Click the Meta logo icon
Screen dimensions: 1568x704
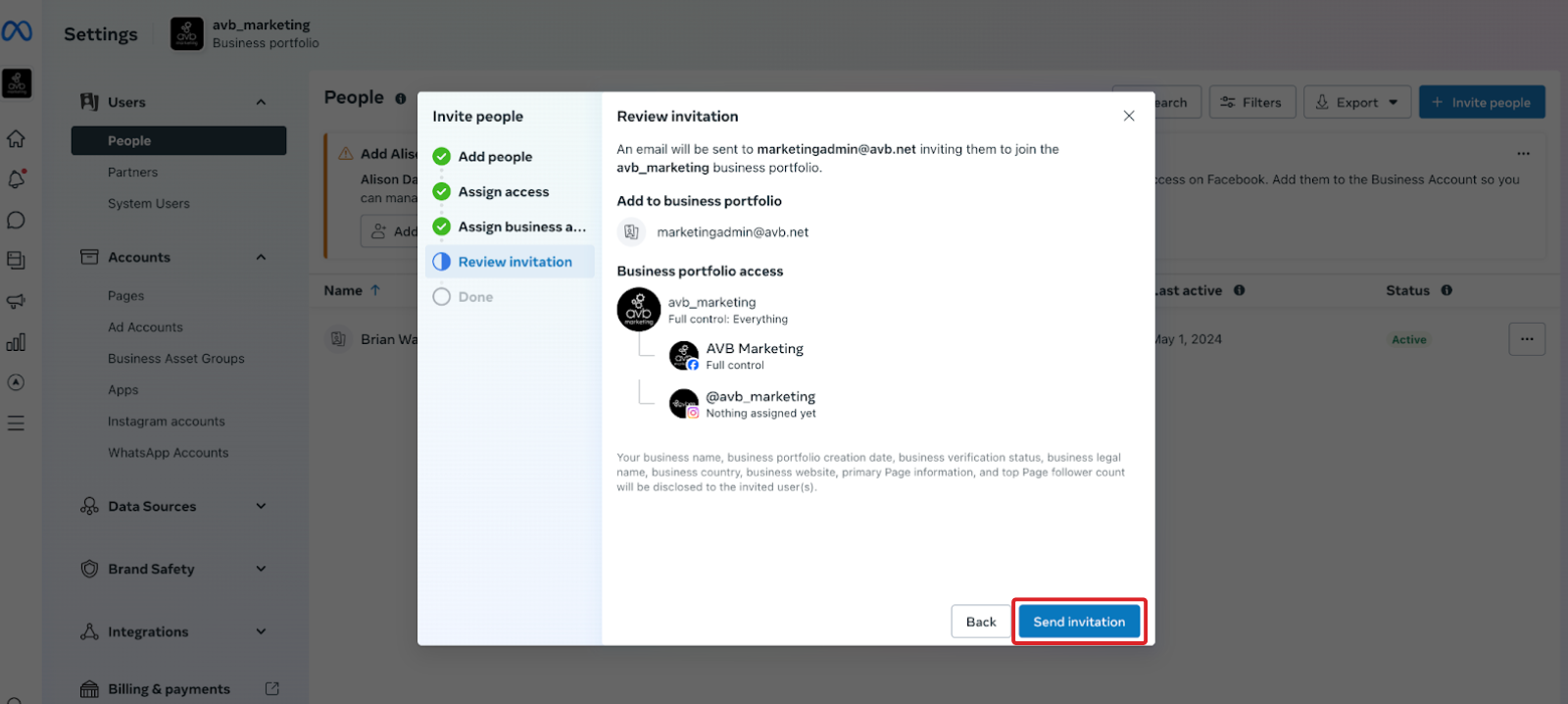17,32
